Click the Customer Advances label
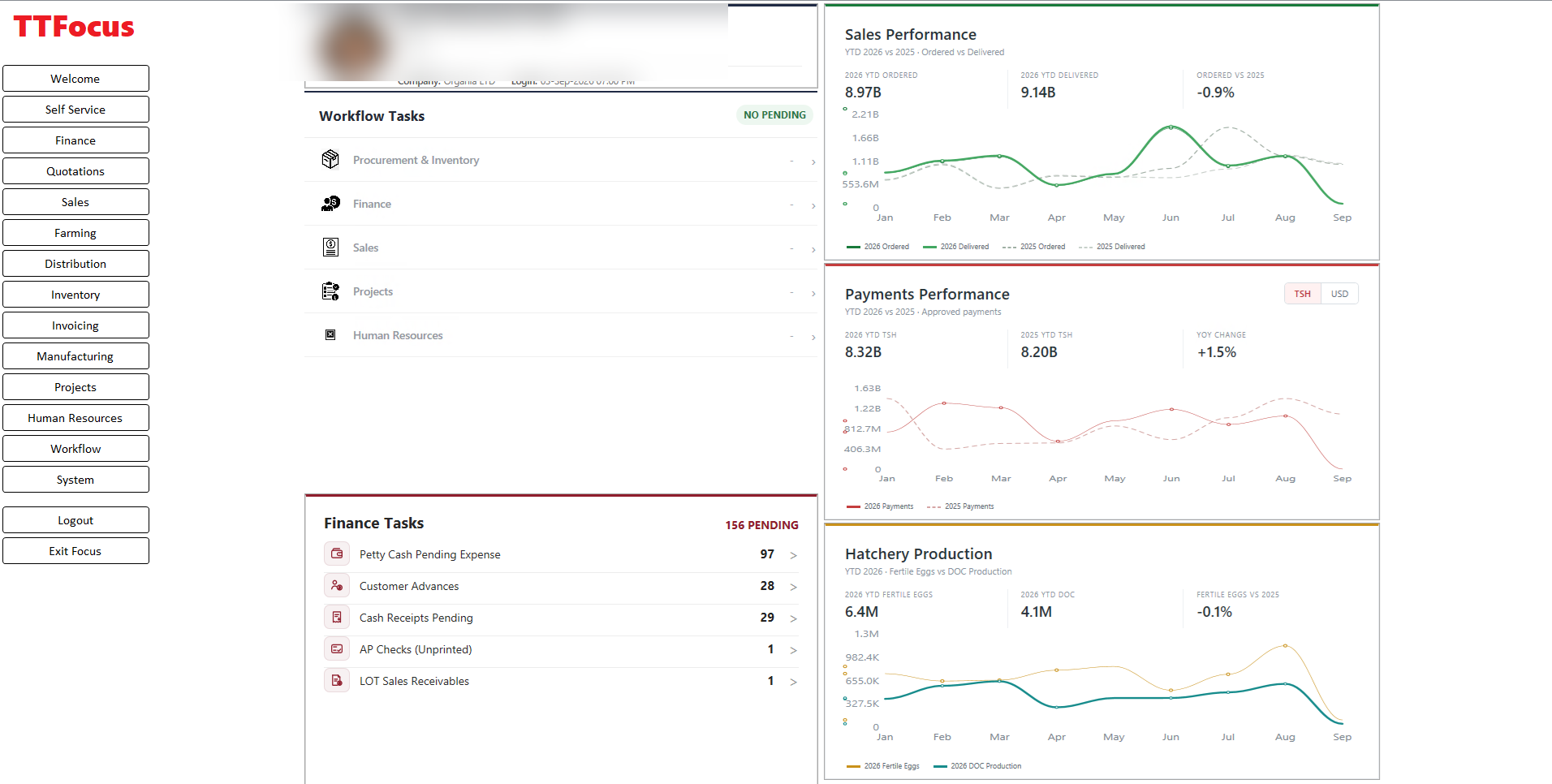The image size is (1552, 784). [x=409, y=586]
